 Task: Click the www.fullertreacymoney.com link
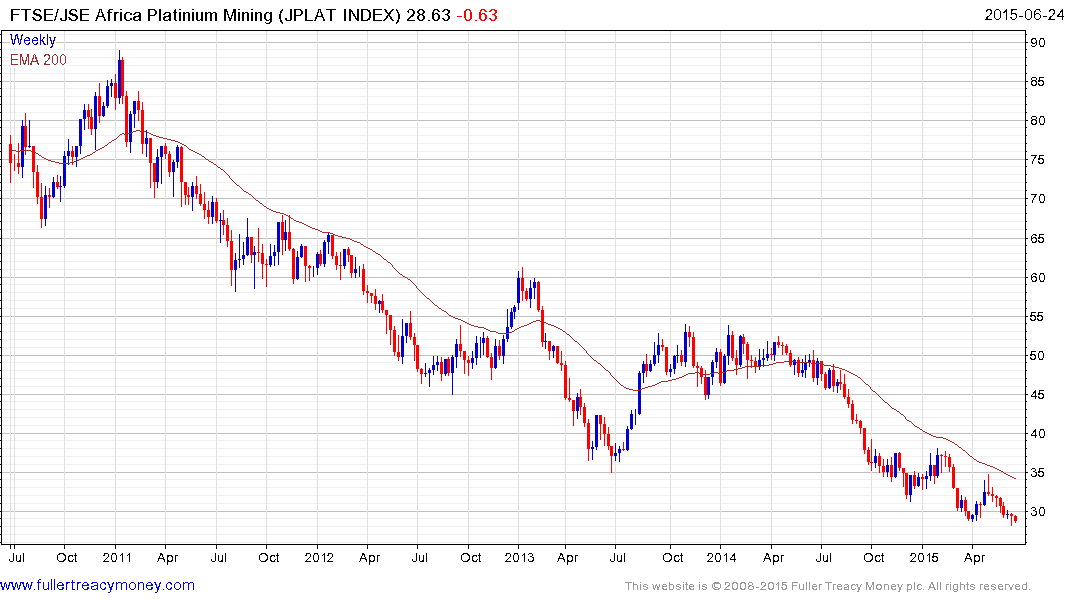pyautogui.click(x=98, y=585)
